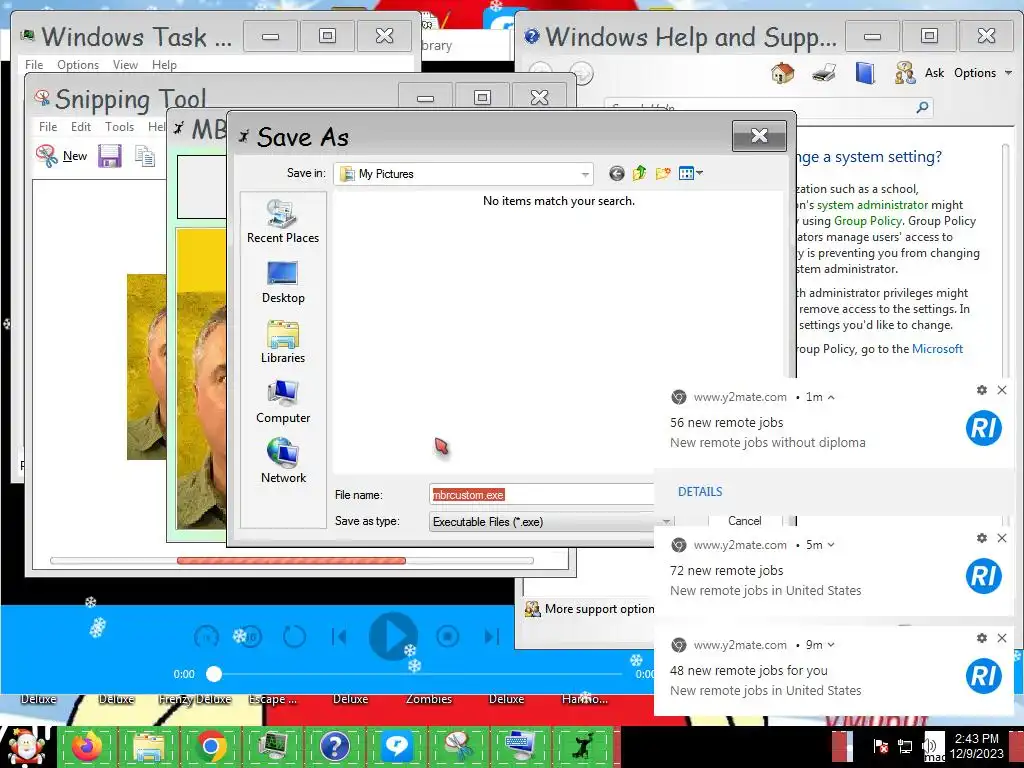Open Firefox from the taskbar

click(87, 746)
